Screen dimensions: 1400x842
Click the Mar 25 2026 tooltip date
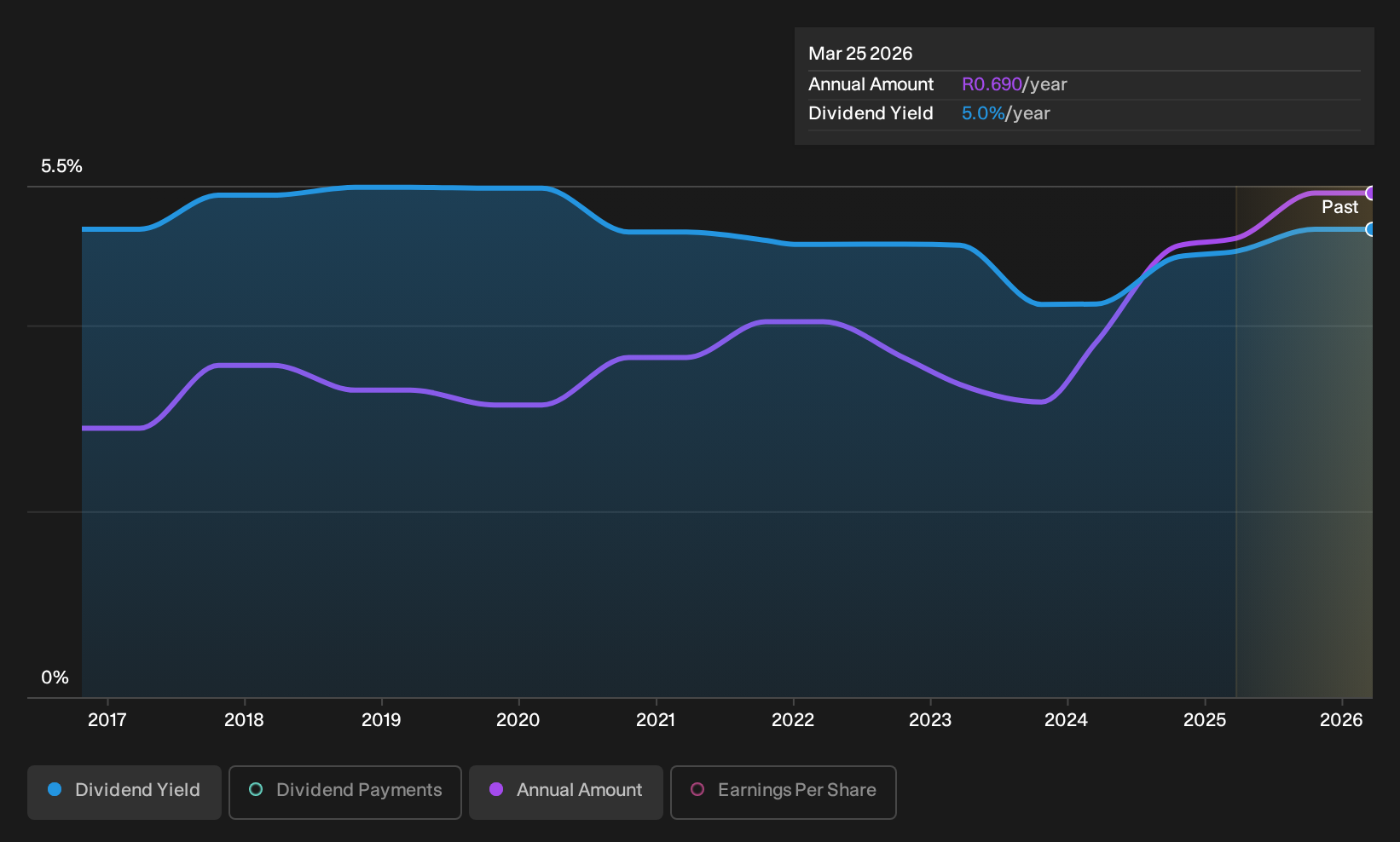860,54
